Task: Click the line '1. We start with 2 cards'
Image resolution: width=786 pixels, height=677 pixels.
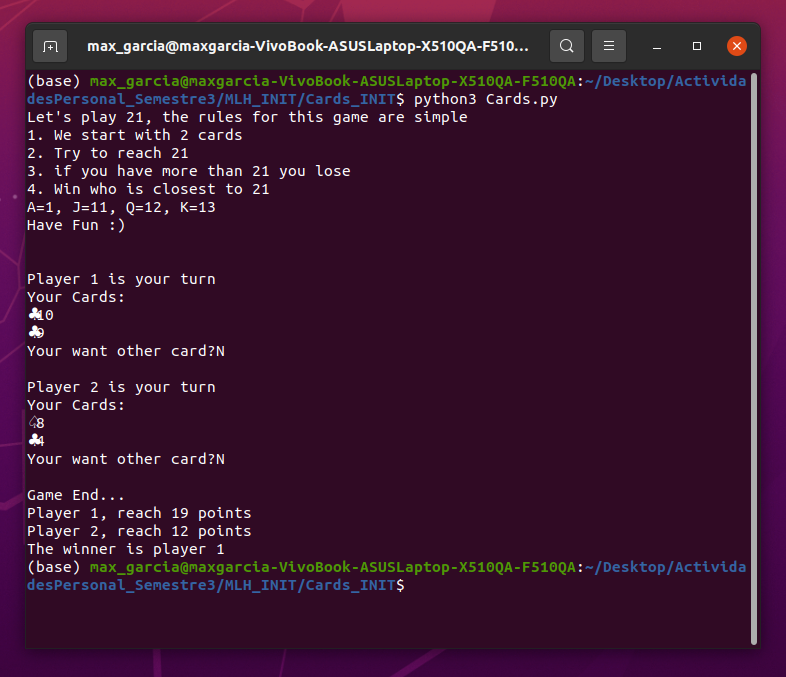Action: pyautogui.click(x=135, y=135)
